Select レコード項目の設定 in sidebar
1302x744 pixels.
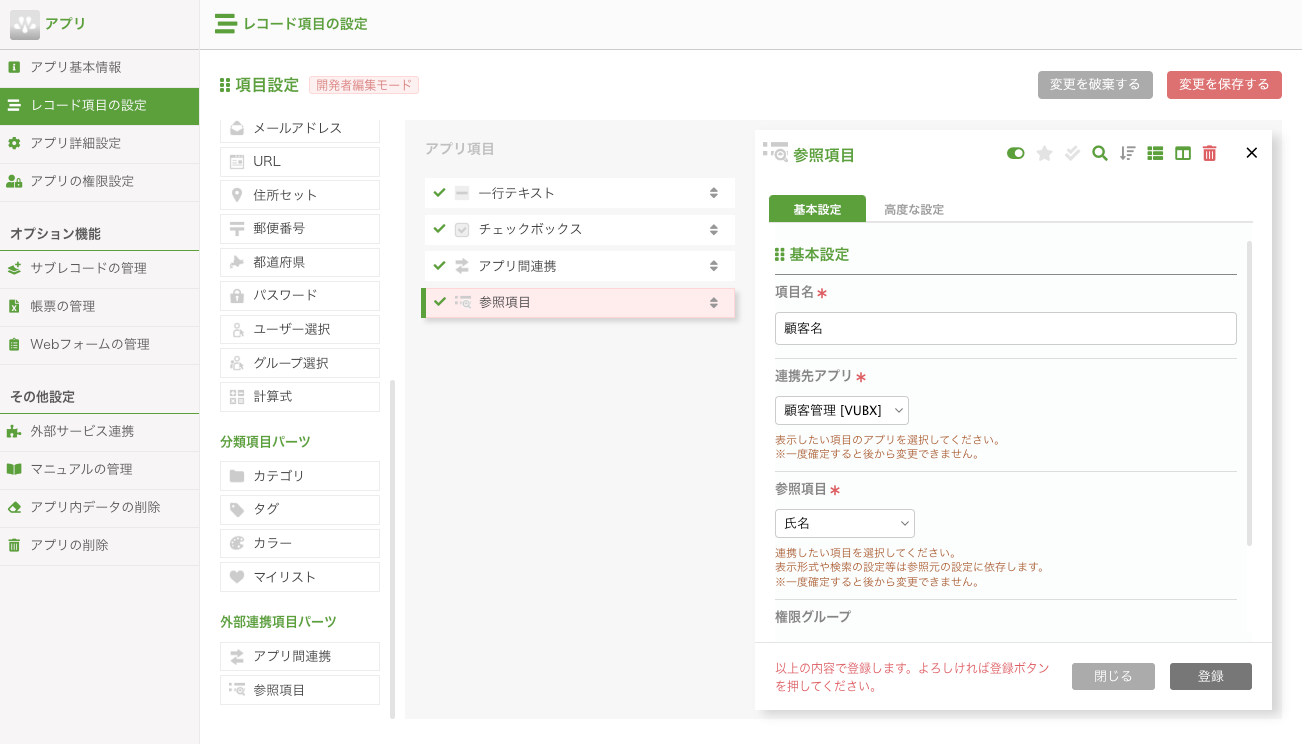tap(99, 105)
